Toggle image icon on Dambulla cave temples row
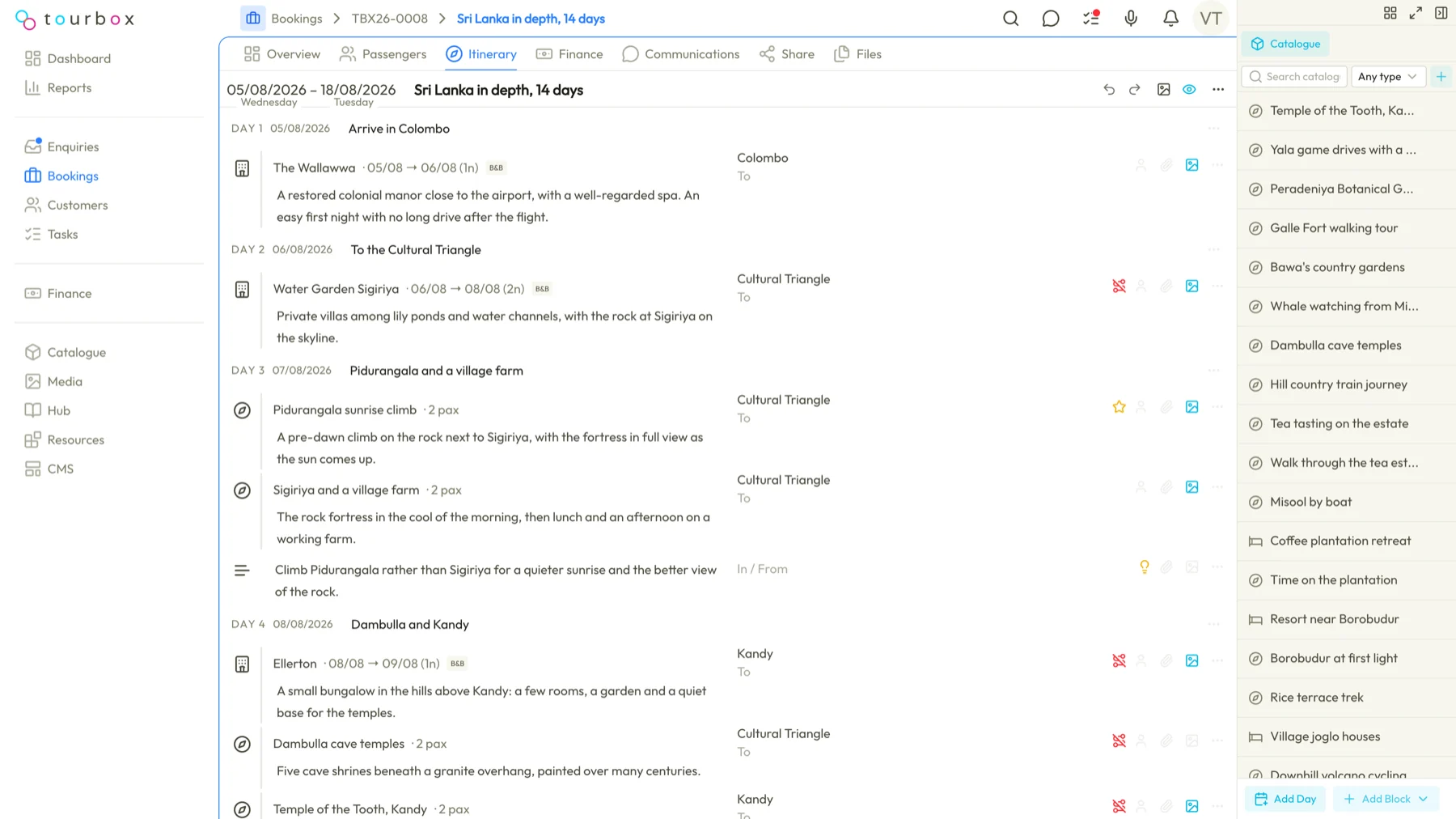 click(1191, 741)
